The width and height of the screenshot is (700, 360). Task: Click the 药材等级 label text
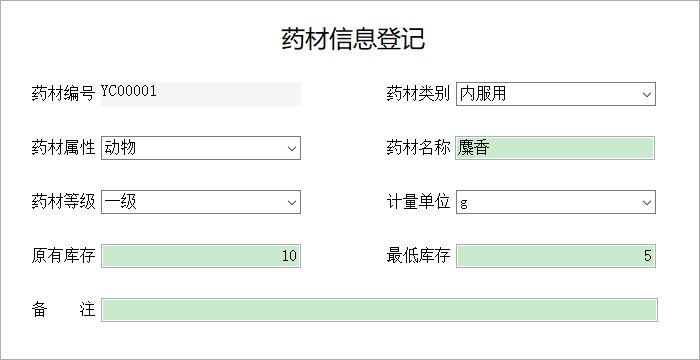(x=63, y=202)
